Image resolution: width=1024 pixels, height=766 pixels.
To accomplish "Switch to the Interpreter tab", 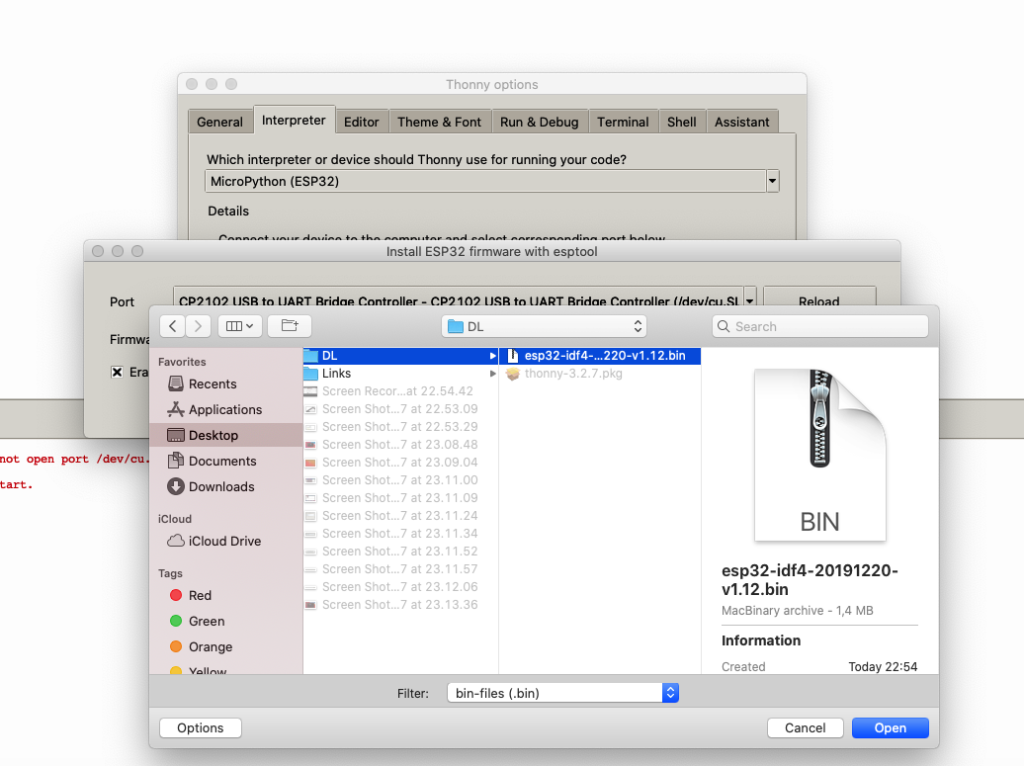I will pyautogui.click(x=294, y=120).
